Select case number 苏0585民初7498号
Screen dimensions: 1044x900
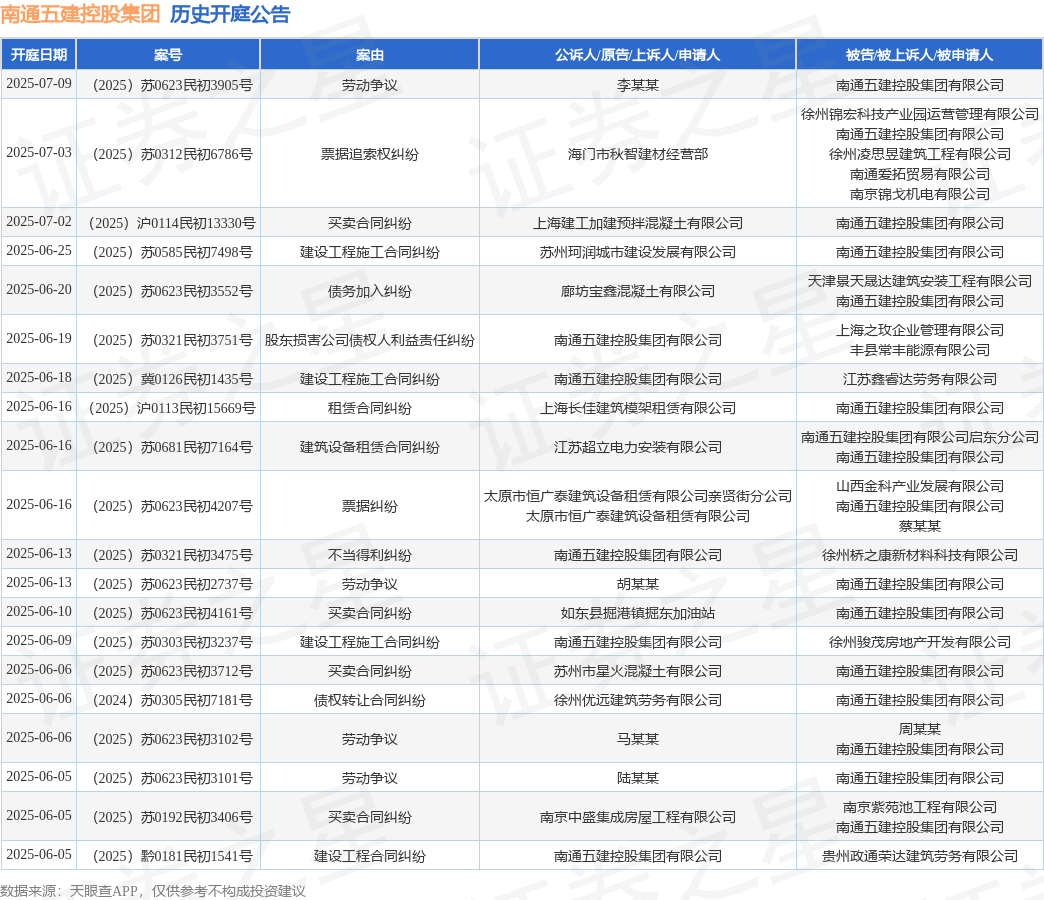[x=172, y=252]
